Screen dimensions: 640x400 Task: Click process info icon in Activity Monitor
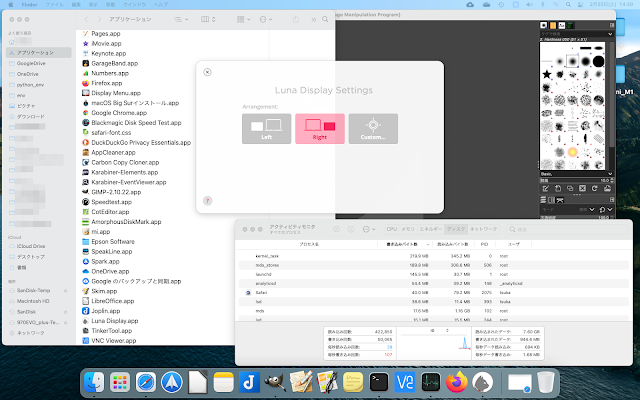click(x=351, y=229)
